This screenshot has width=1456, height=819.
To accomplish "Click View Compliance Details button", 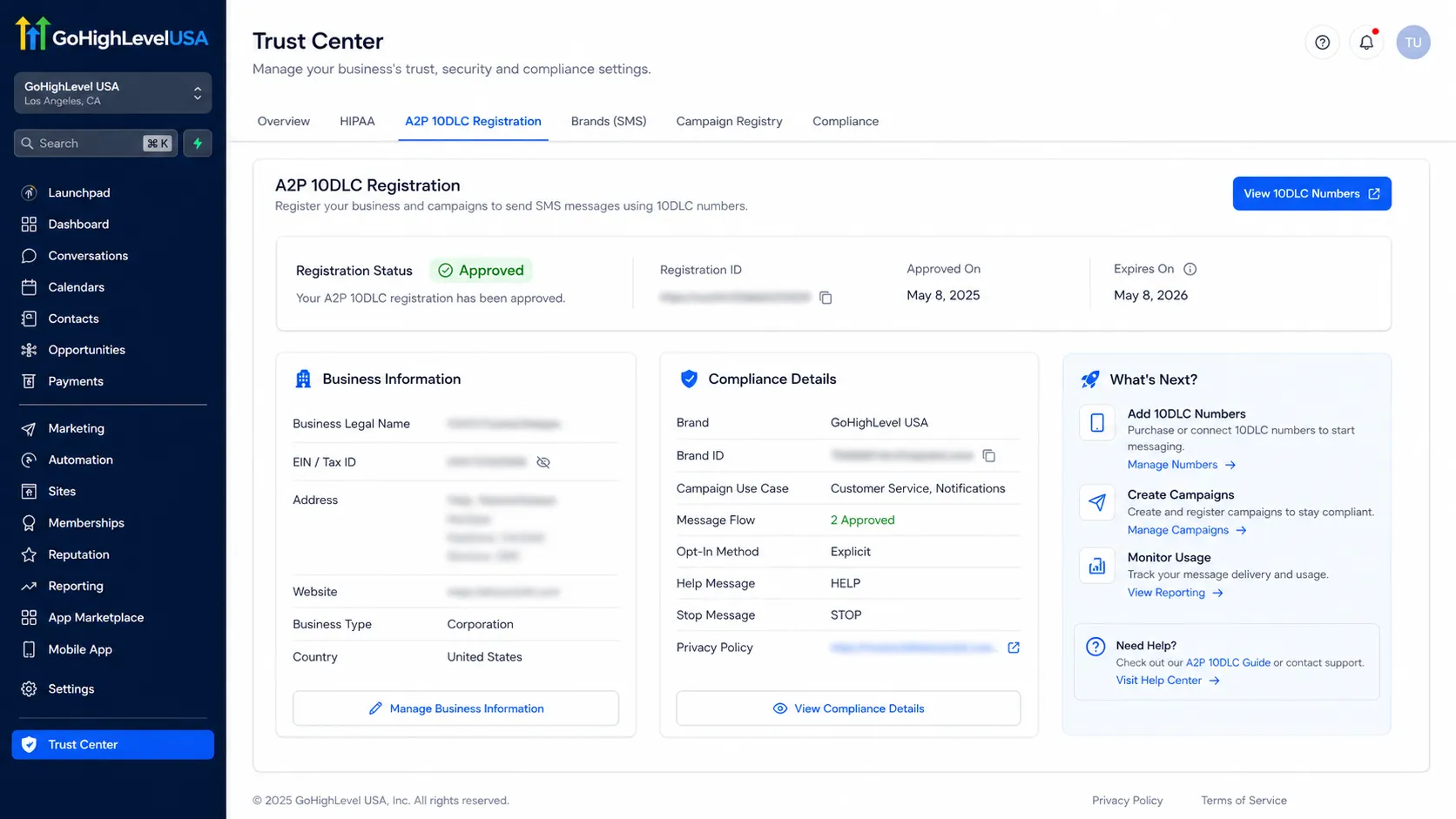I will [x=848, y=708].
